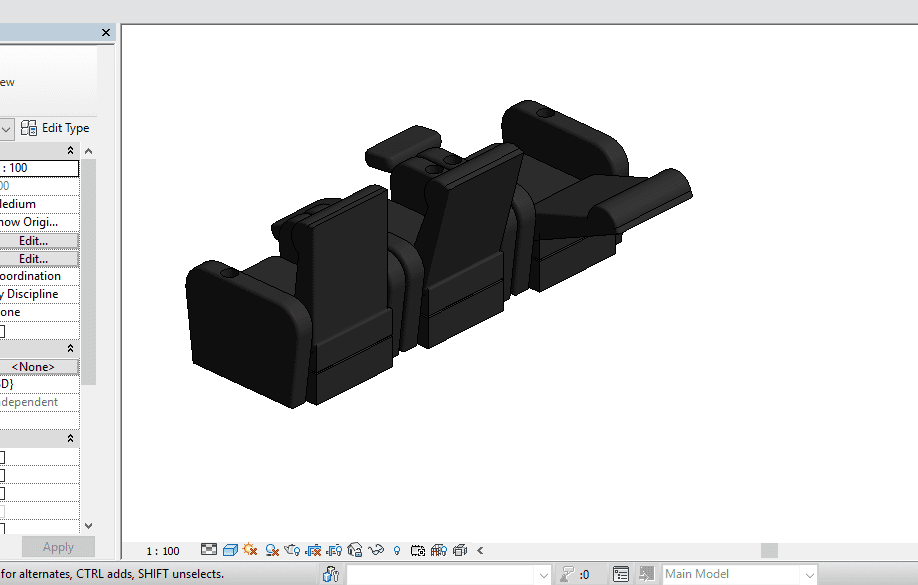Open the Visual Style menu icon
Viewport: 918px width, 585px height.
tap(229, 550)
